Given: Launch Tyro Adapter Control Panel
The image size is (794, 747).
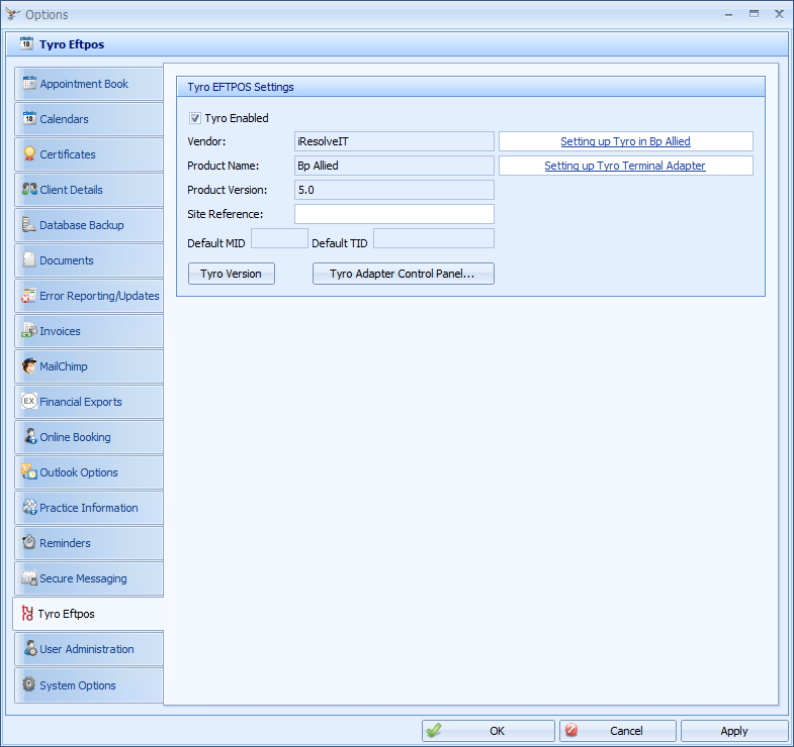Looking at the screenshot, I should click(x=403, y=273).
